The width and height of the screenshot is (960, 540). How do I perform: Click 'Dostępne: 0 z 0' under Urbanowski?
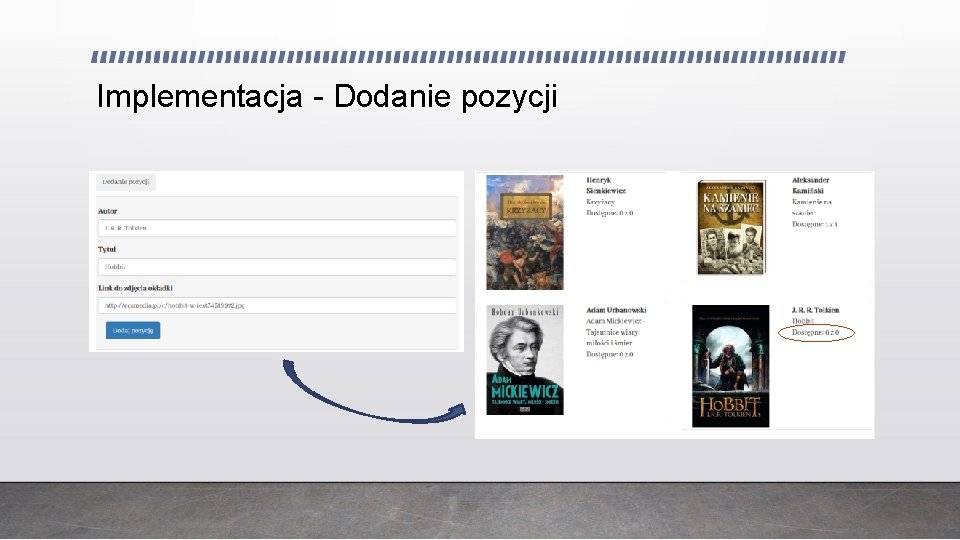point(610,354)
